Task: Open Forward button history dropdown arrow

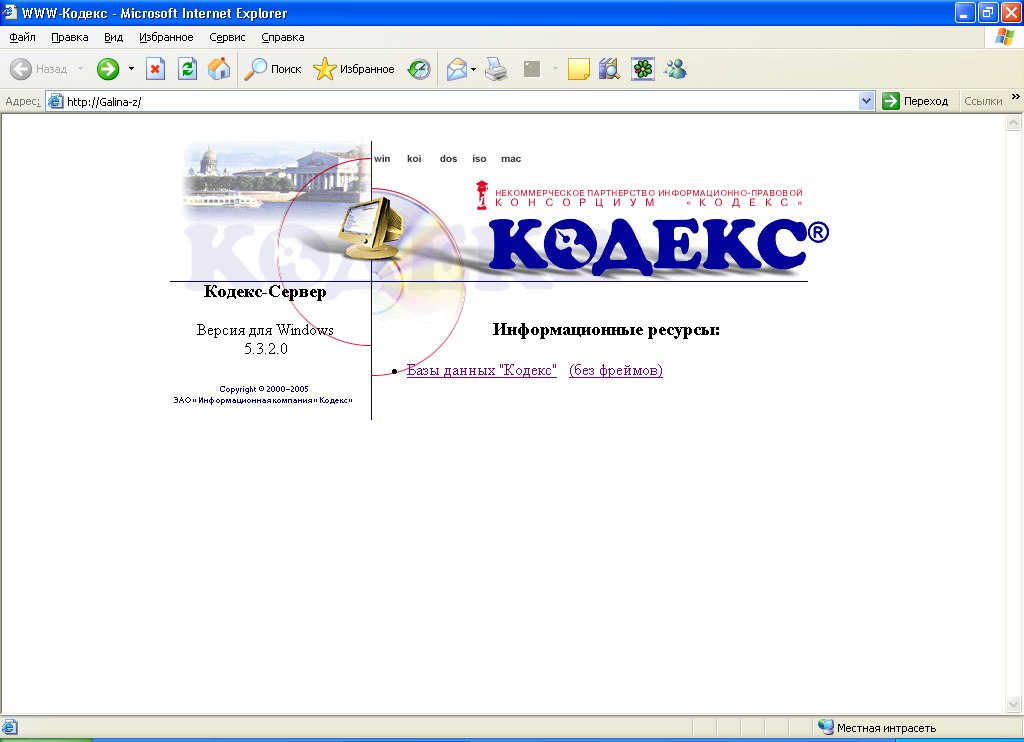Action: click(x=131, y=69)
